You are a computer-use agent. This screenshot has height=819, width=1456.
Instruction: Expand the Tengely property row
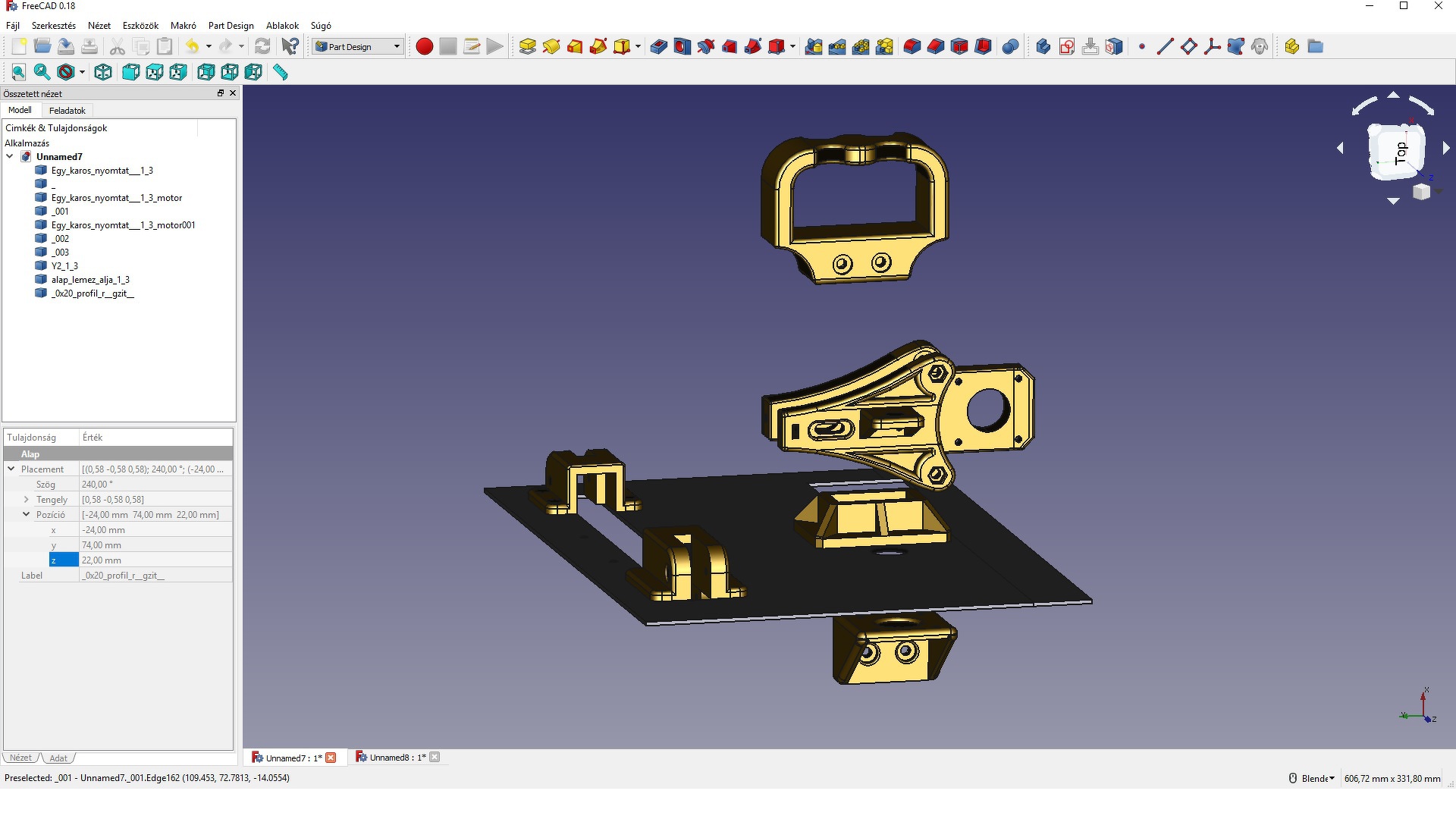[x=27, y=500]
